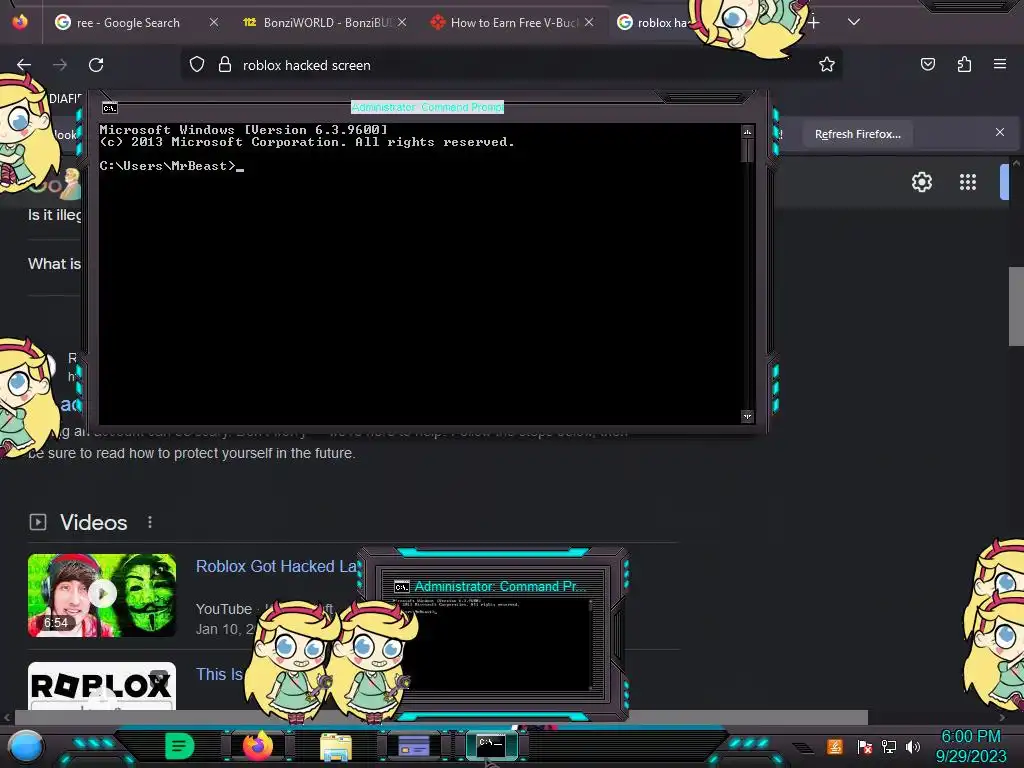Expand the 'Is it illeg...' question row
Image resolution: width=1024 pixels, height=768 pixels.
tap(54, 215)
